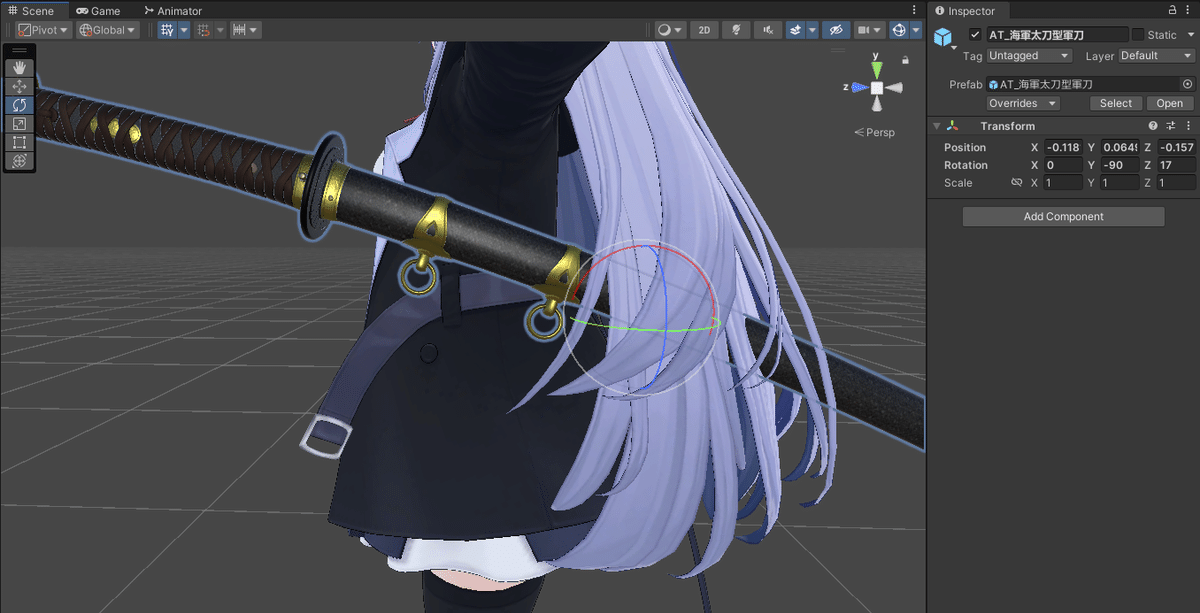Viewport: 1200px width, 613px height.
Task: Open the prefab Overrides dropdown
Action: tap(1021, 103)
